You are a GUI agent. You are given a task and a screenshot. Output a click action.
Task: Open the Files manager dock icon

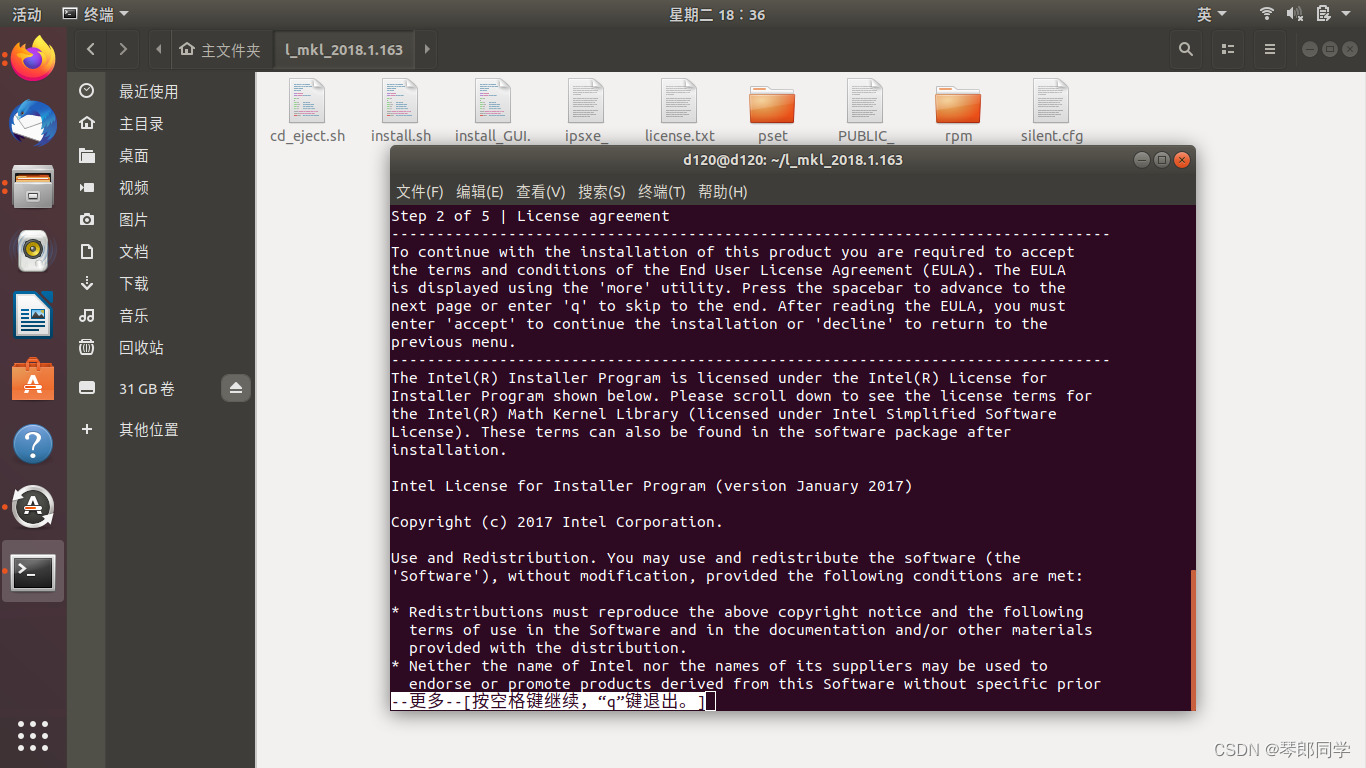(33, 187)
